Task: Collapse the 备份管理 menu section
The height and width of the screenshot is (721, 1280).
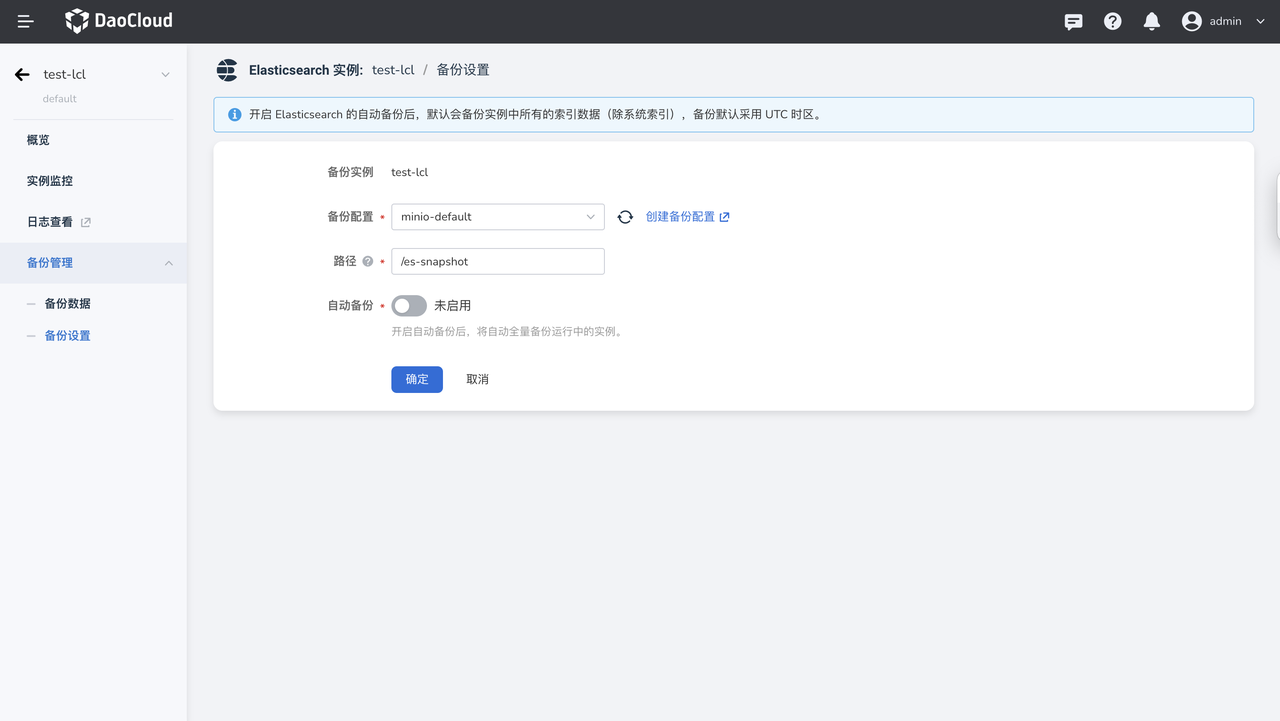Action: 168,263
